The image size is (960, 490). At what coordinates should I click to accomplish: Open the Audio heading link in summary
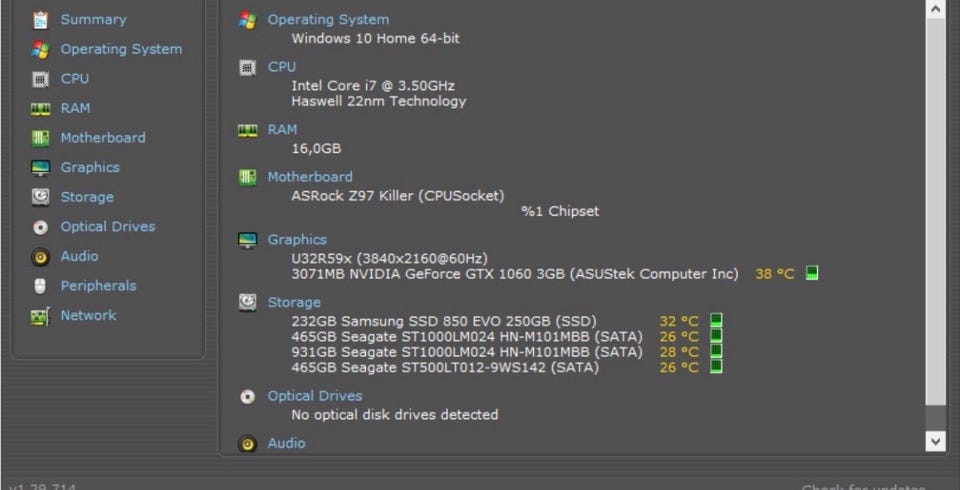point(287,443)
